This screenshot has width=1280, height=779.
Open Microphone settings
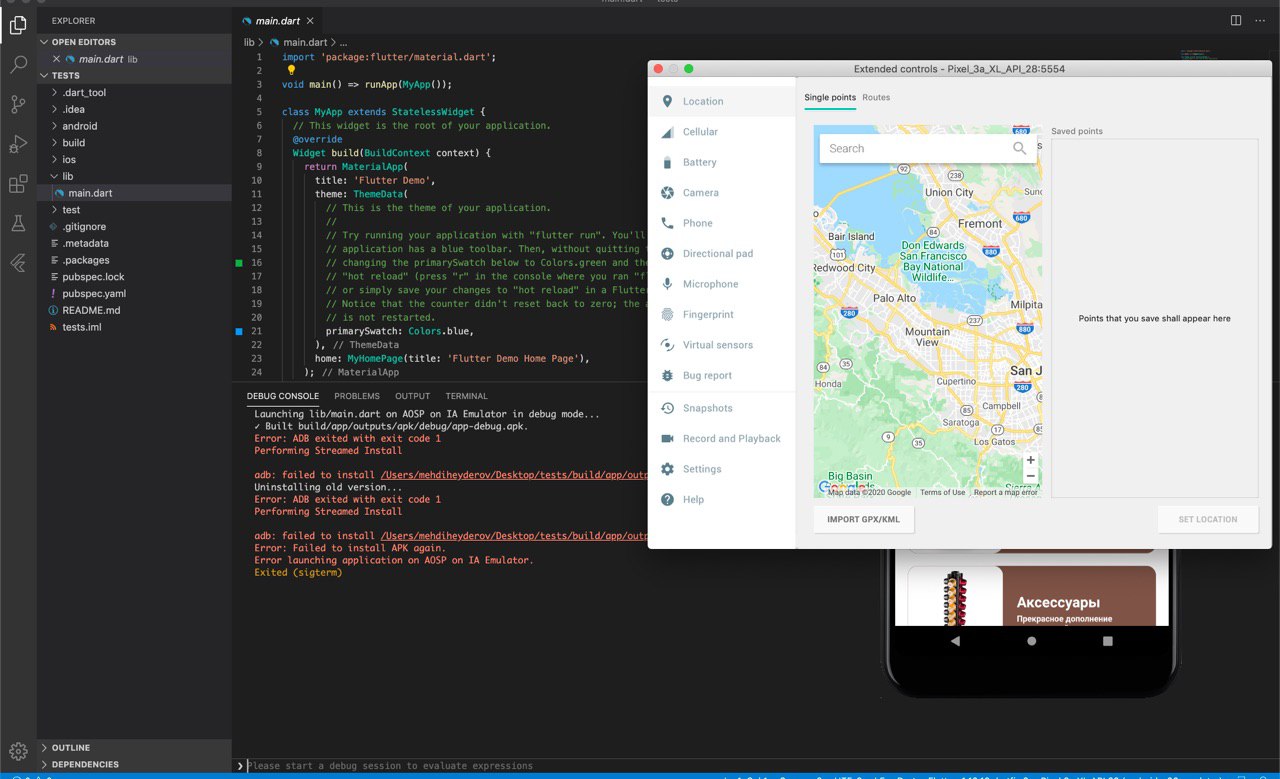point(722,284)
